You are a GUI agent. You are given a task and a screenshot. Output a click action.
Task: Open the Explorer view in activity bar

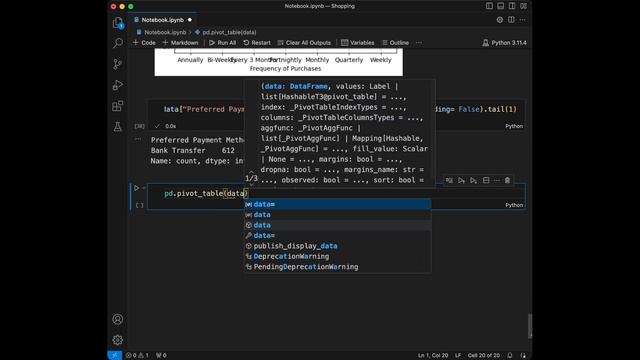tap(118, 23)
